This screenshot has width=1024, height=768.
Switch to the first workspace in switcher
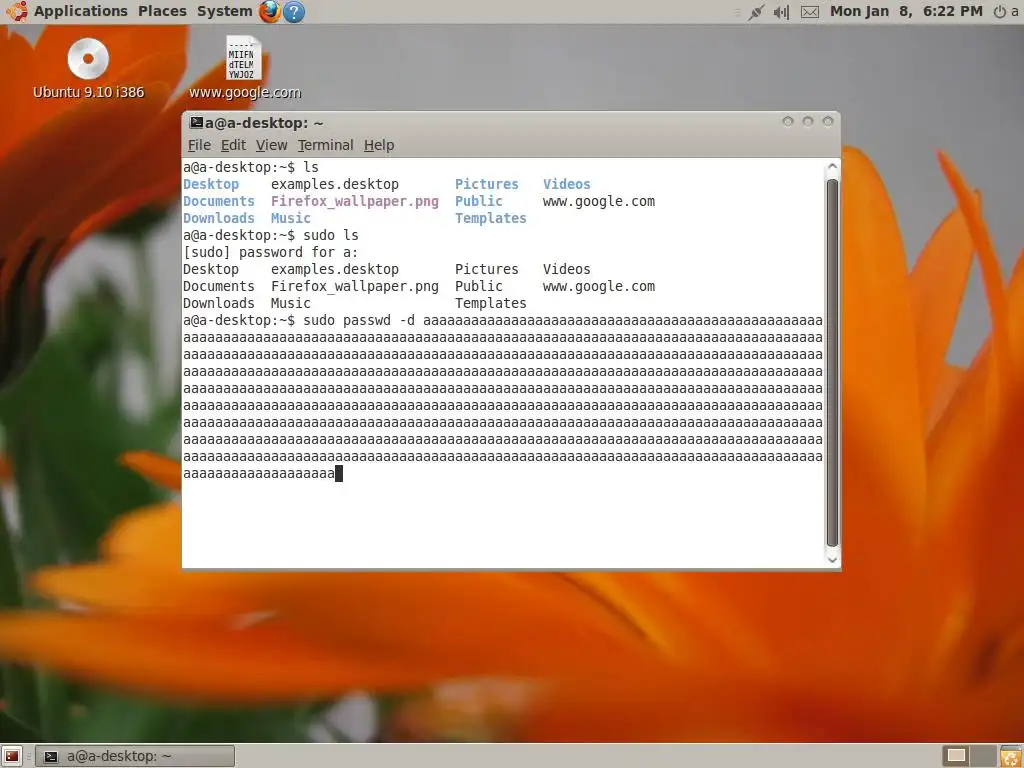[x=956, y=756]
